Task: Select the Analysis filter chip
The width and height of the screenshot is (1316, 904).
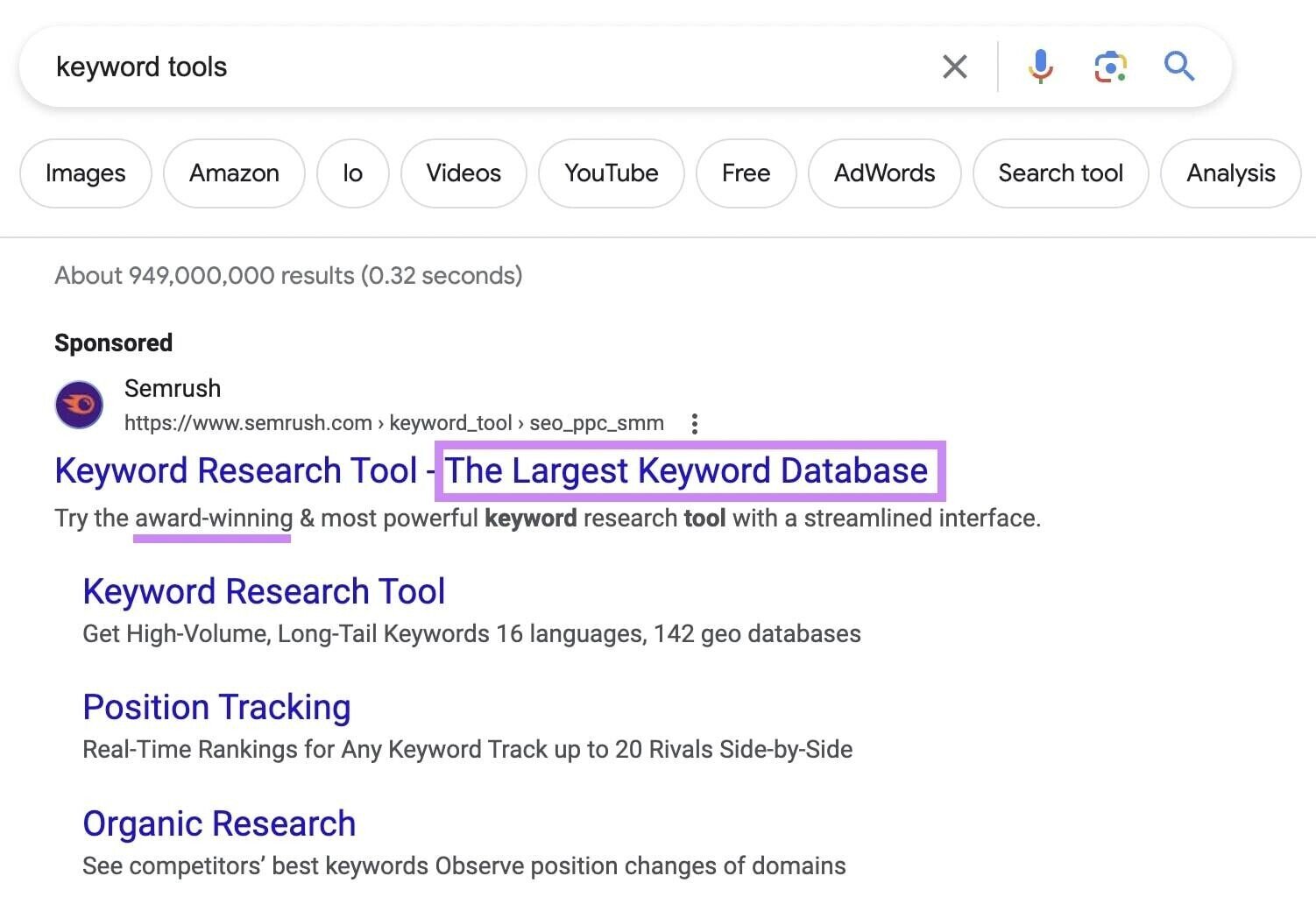Action: (1230, 173)
